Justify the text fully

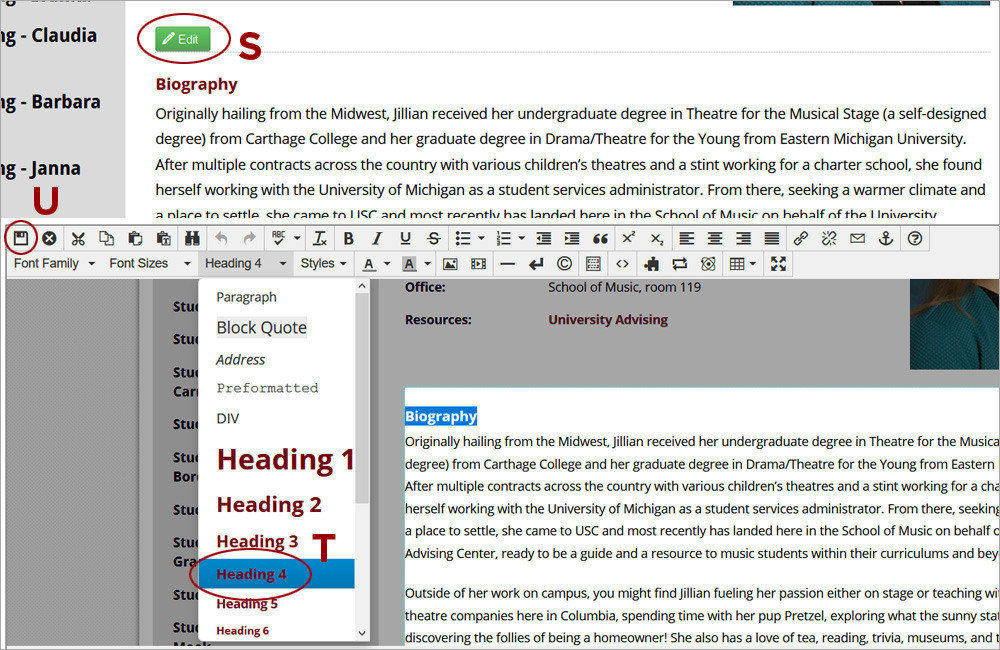(772, 239)
